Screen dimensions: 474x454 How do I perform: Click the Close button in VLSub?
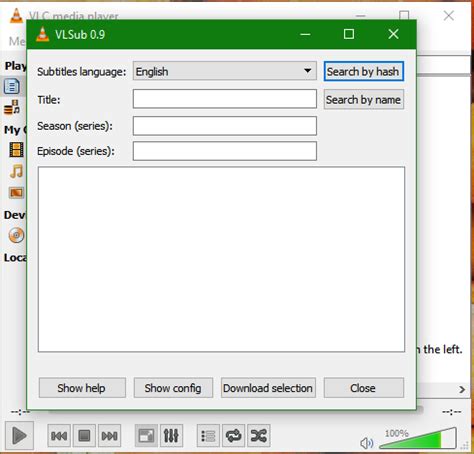coord(364,388)
